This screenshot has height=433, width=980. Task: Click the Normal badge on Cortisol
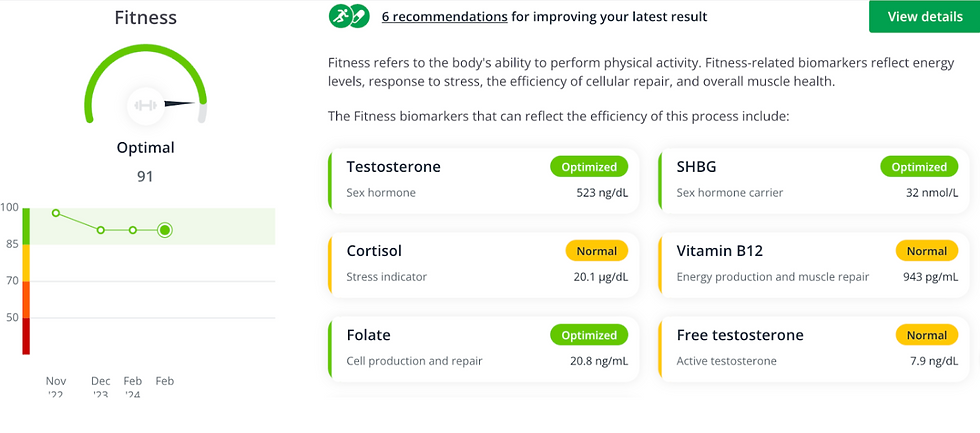pos(596,251)
